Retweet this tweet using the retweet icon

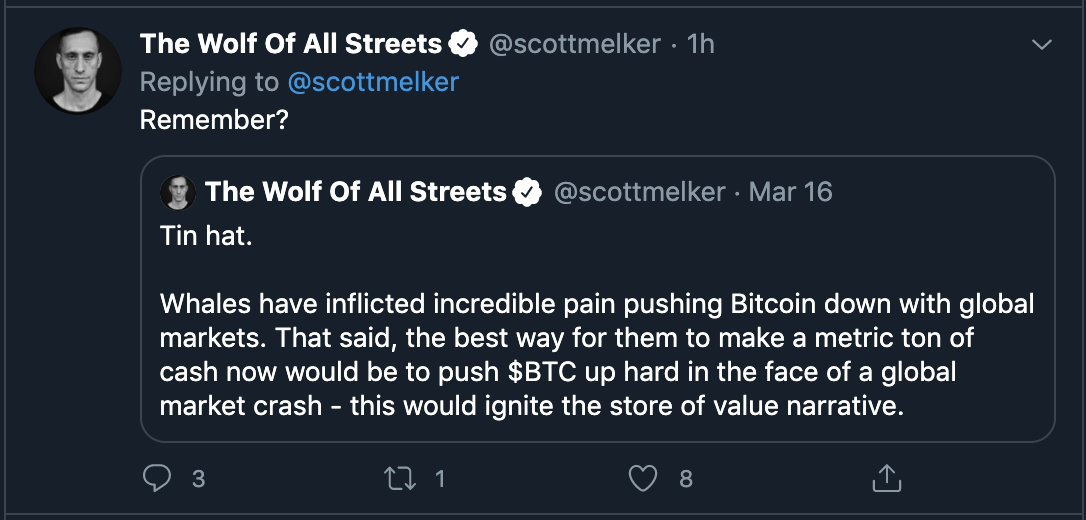400,479
